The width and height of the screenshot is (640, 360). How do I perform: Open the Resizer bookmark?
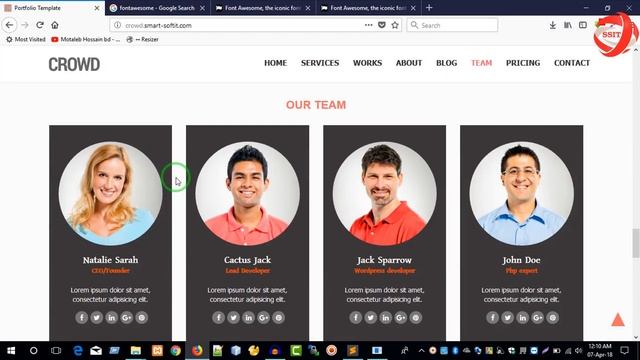[142, 39]
